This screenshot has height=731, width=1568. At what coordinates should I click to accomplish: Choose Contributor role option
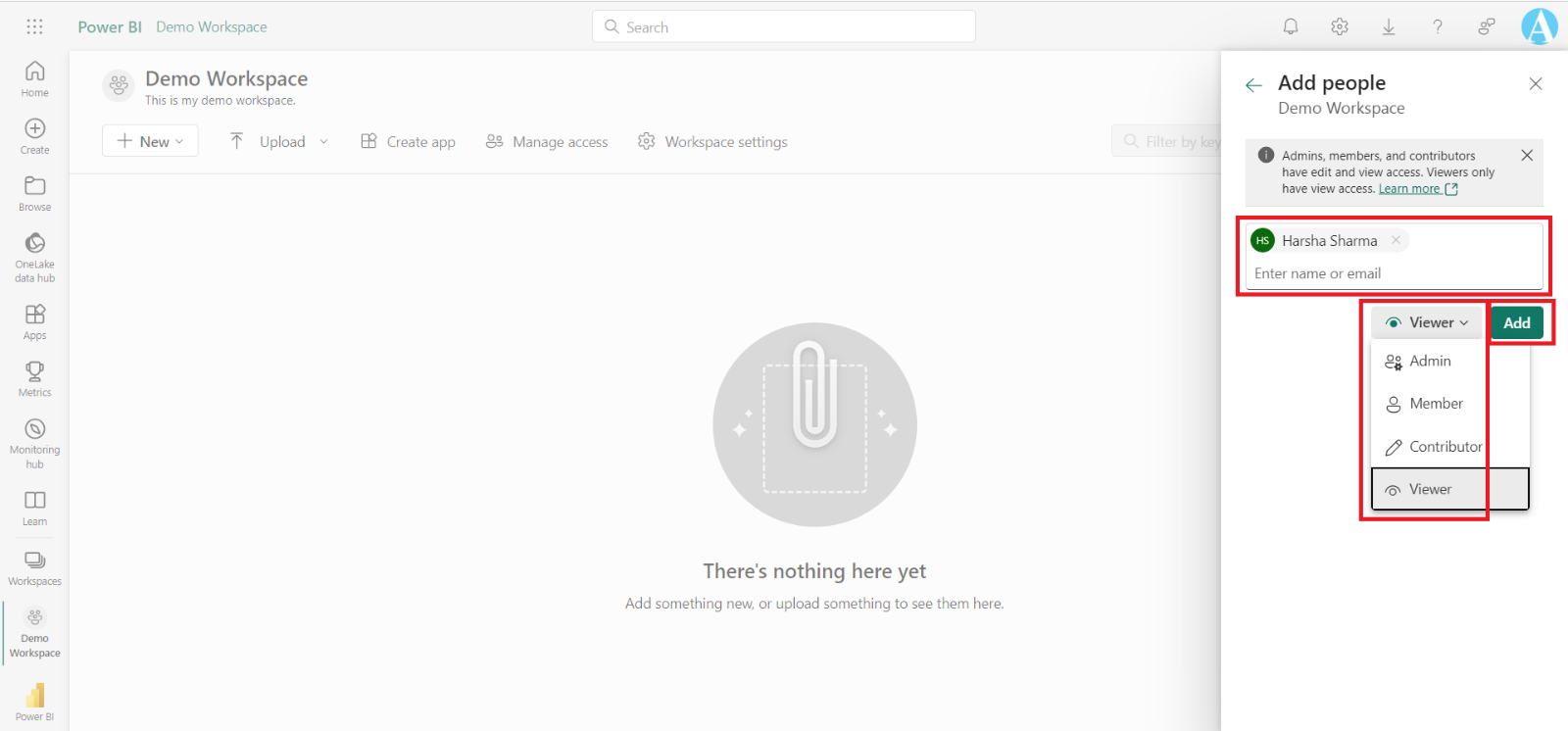pyautogui.click(x=1445, y=447)
